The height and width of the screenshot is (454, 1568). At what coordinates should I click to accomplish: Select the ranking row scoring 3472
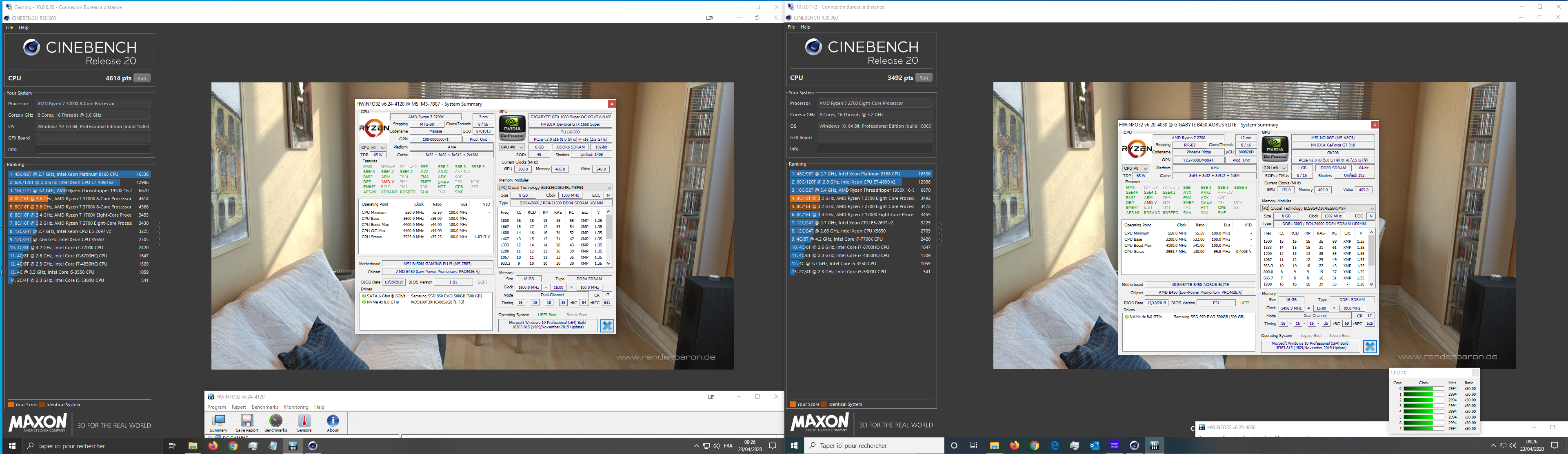(x=861, y=206)
